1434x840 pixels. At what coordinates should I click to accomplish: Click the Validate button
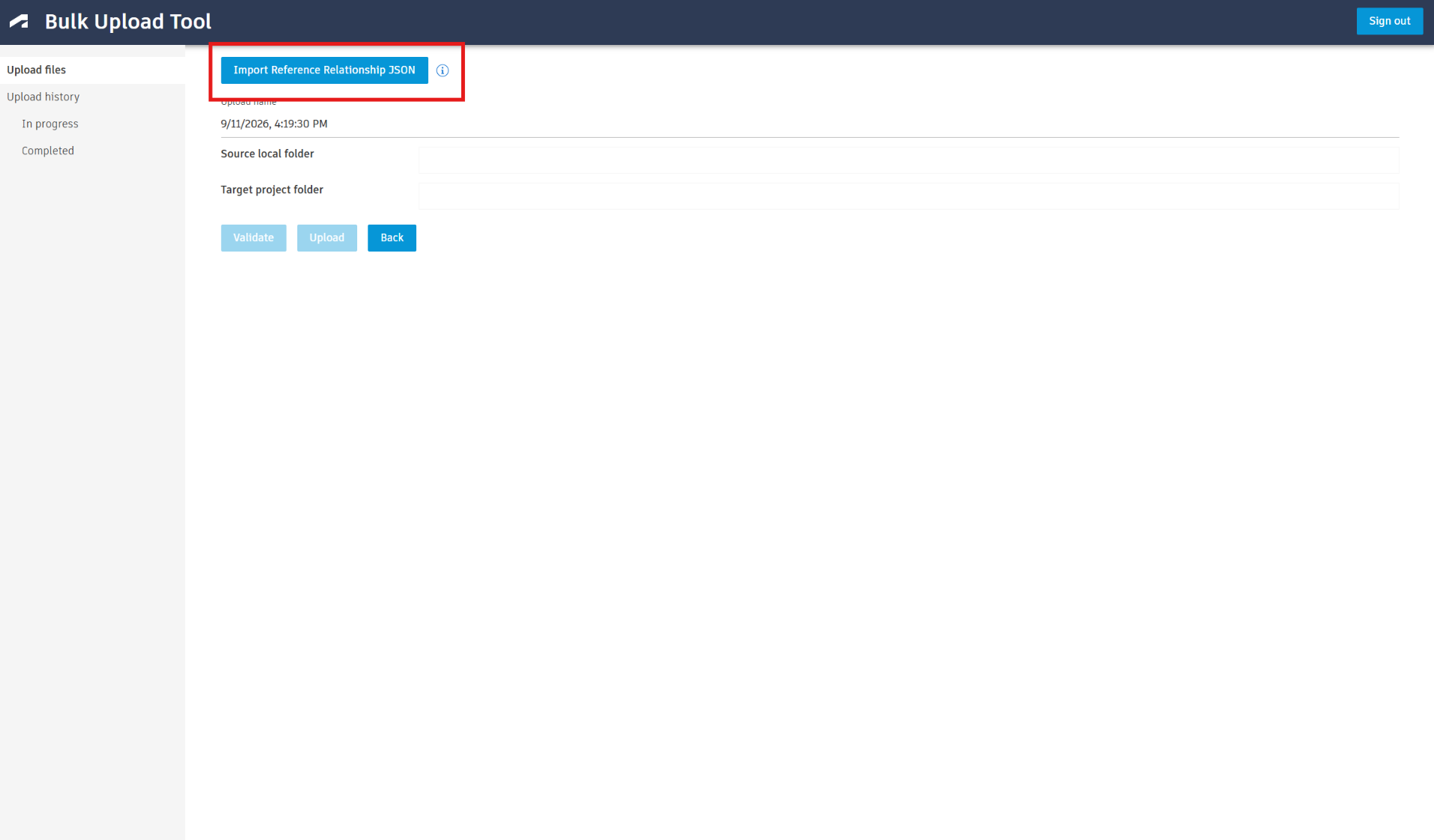coord(253,238)
